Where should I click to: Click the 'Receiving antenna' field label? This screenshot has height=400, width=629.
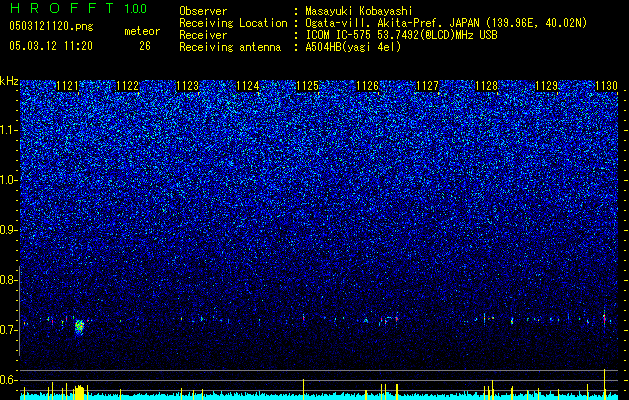coord(230,47)
